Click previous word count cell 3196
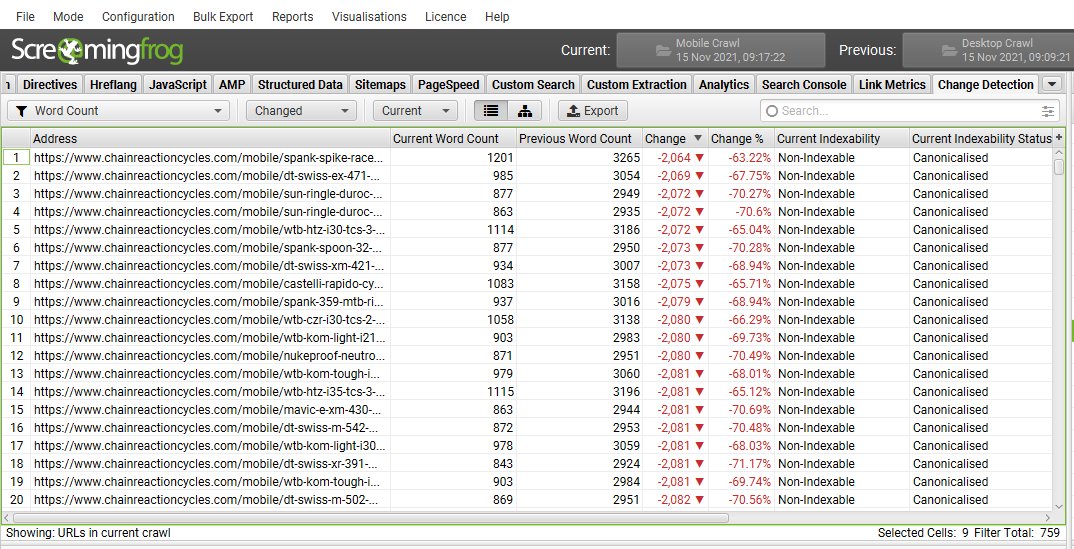 579,392
